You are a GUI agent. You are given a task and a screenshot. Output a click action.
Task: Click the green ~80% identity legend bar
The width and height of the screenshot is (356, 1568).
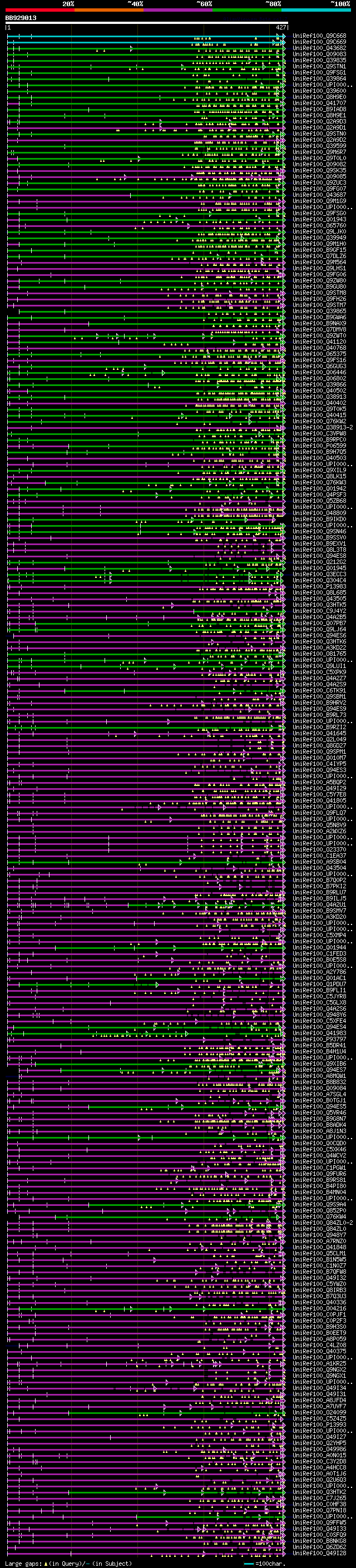coord(247,11)
